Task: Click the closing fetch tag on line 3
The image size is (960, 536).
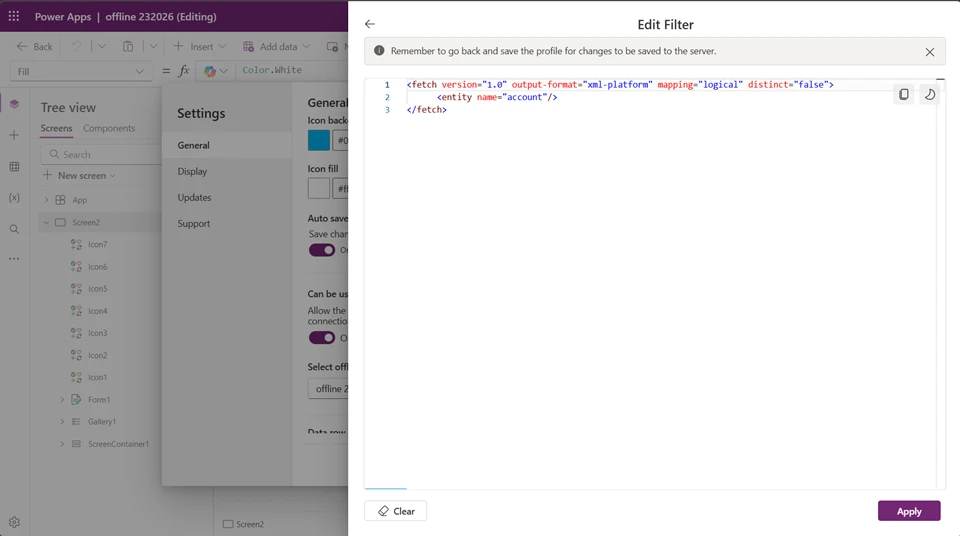Action: (427, 110)
